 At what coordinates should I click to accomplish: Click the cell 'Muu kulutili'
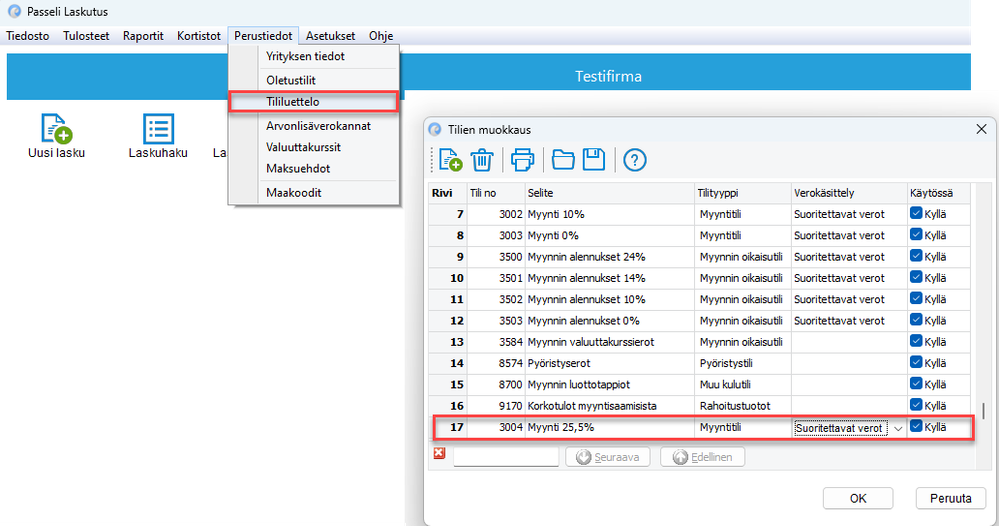743,385
